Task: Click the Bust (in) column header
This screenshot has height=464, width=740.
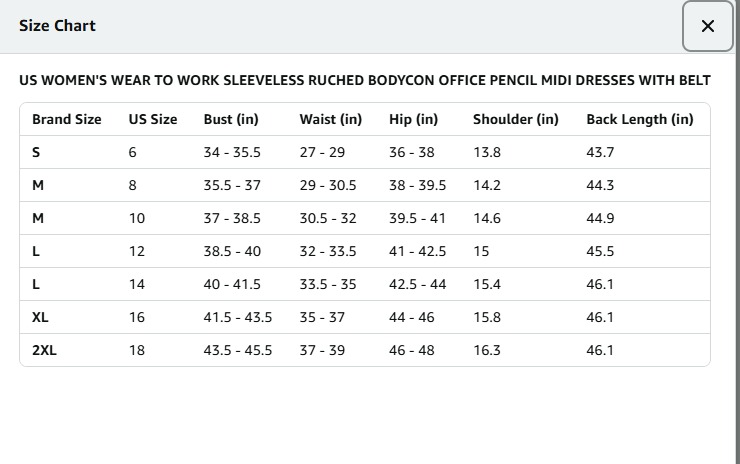Action: click(x=231, y=119)
